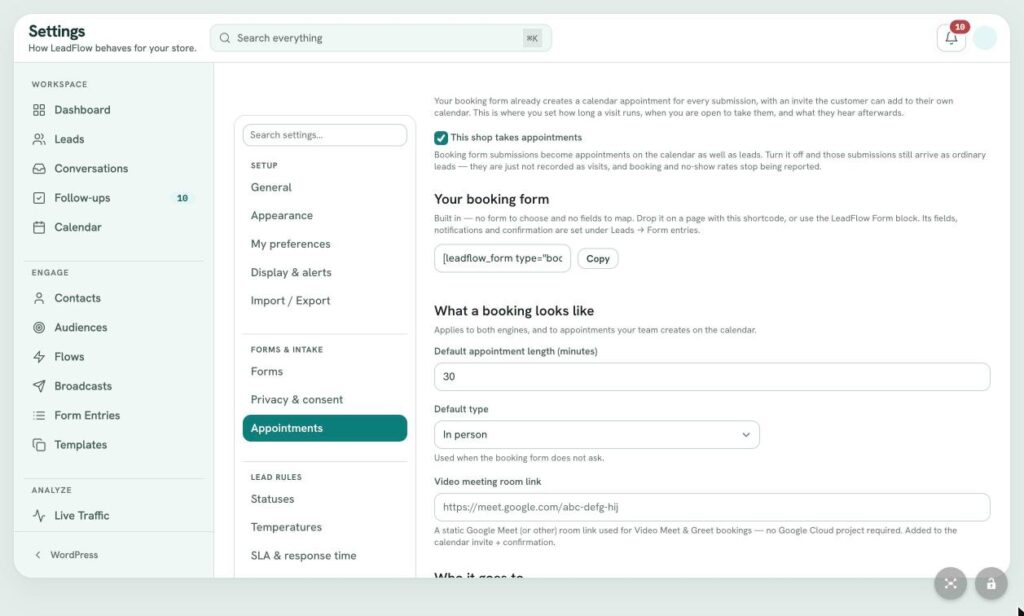Viewport: 1024px width, 616px height.
Task: Click the Search settings field
Action: 325,135
